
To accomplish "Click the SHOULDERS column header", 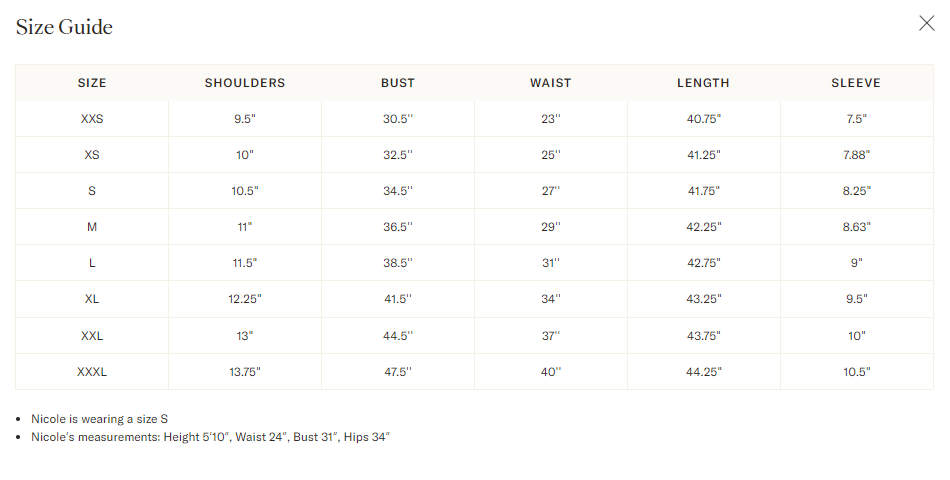I will point(245,83).
